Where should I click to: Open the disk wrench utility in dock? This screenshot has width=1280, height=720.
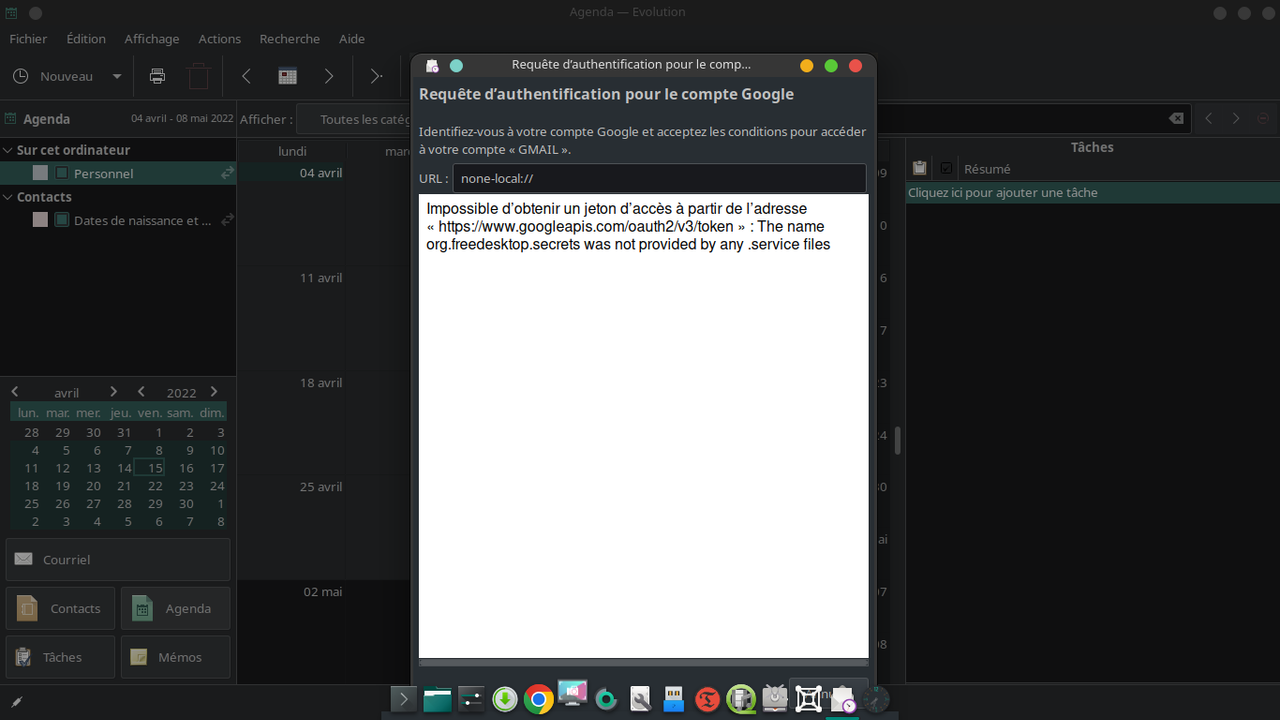(640, 699)
